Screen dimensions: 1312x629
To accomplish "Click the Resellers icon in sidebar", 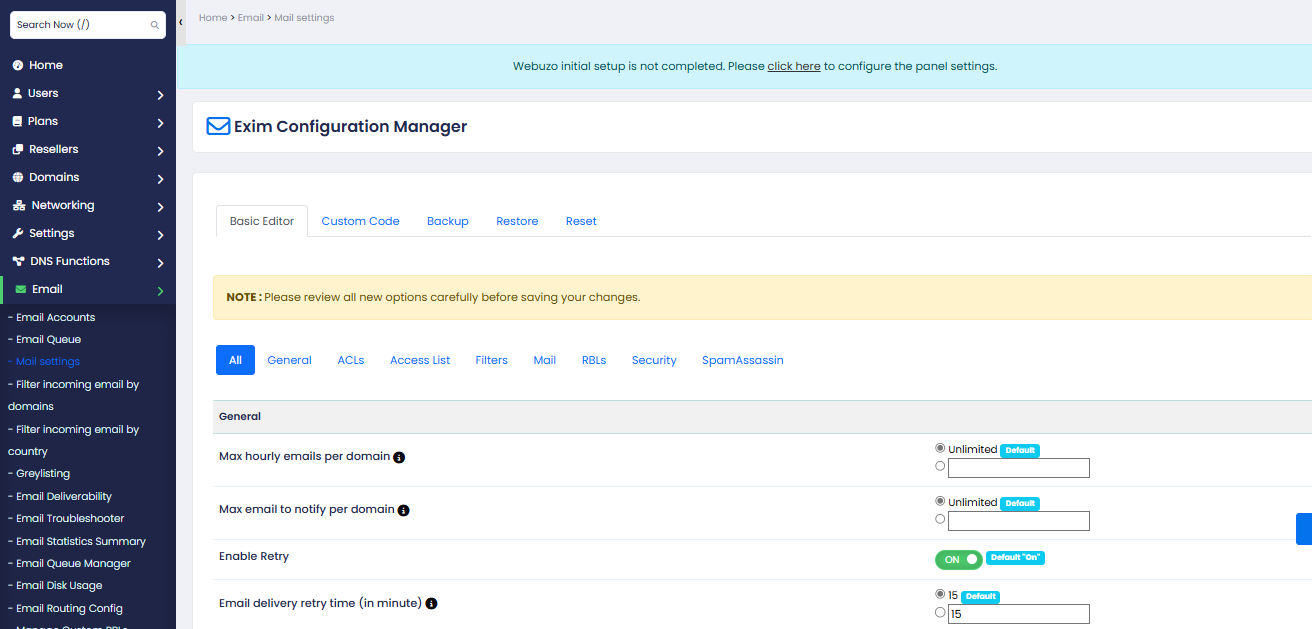I will point(18,149).
